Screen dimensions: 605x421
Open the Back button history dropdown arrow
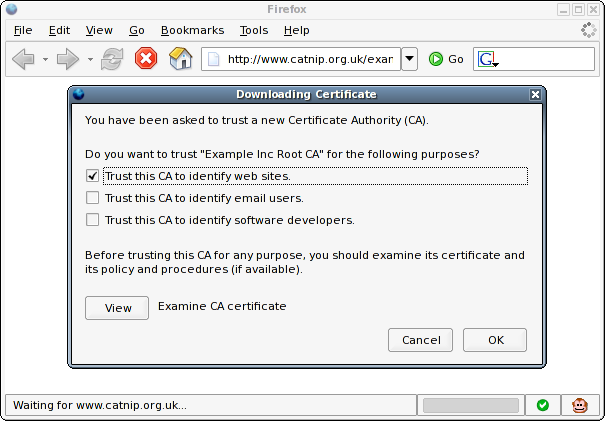(45, 59)
